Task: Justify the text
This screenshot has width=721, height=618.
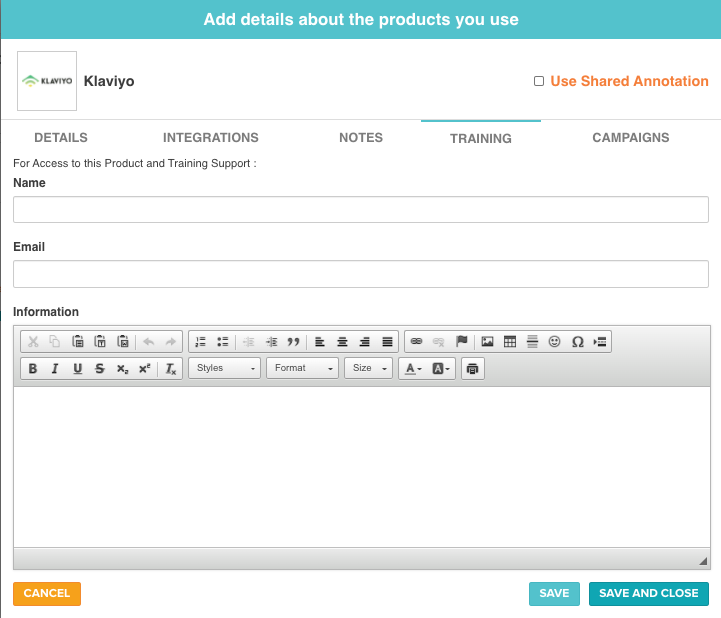Action: tap(387, 342)
